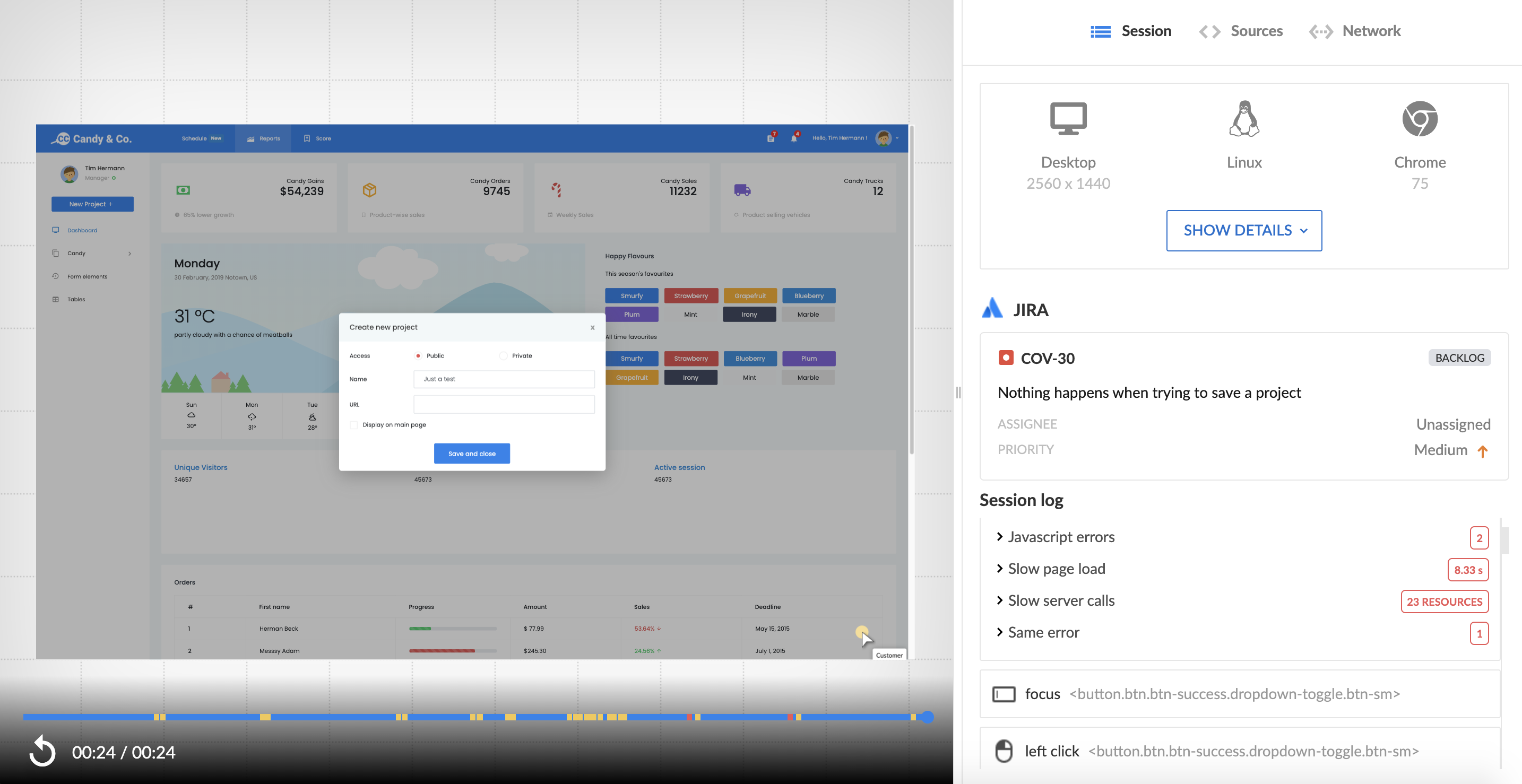Click the New Project button

(92, 204)
